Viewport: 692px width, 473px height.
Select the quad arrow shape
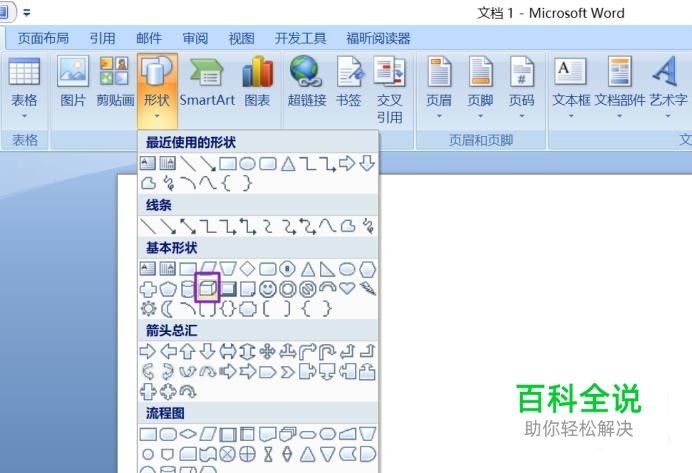point(267,351)
